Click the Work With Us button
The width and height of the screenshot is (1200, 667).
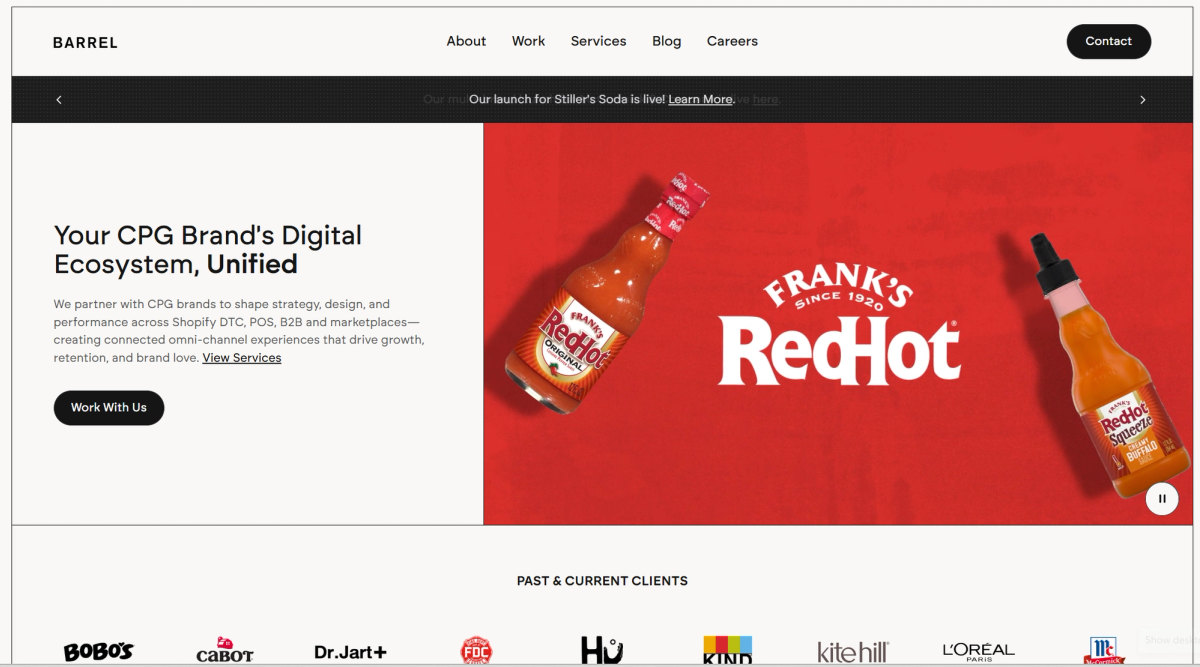(x=109, y=408)
